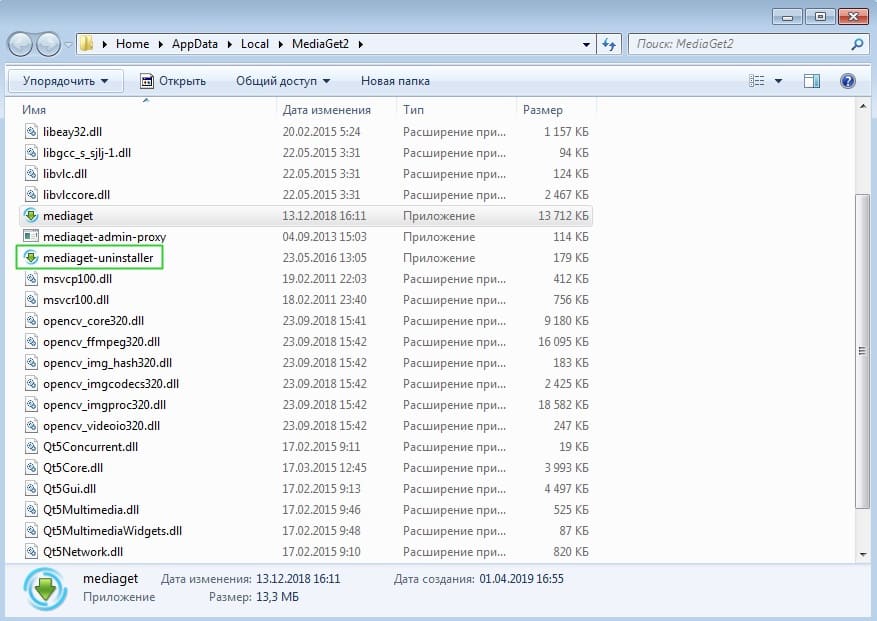This screenshot has height=621, width=877.
Task: Sort by the Размер column header
Action: pos(543,110)
